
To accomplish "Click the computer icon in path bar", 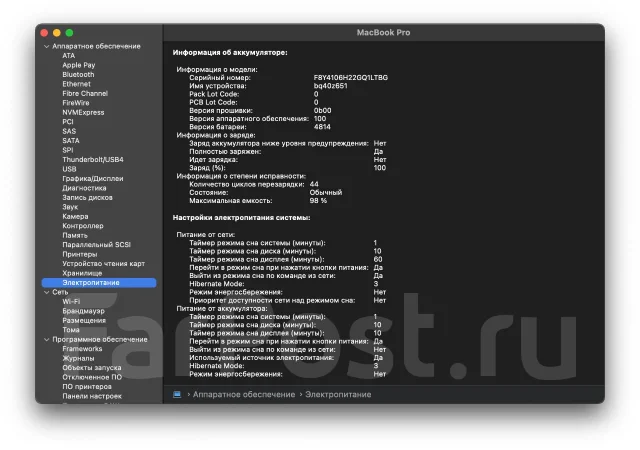I will pyautogui.click(x=177, y=394).
